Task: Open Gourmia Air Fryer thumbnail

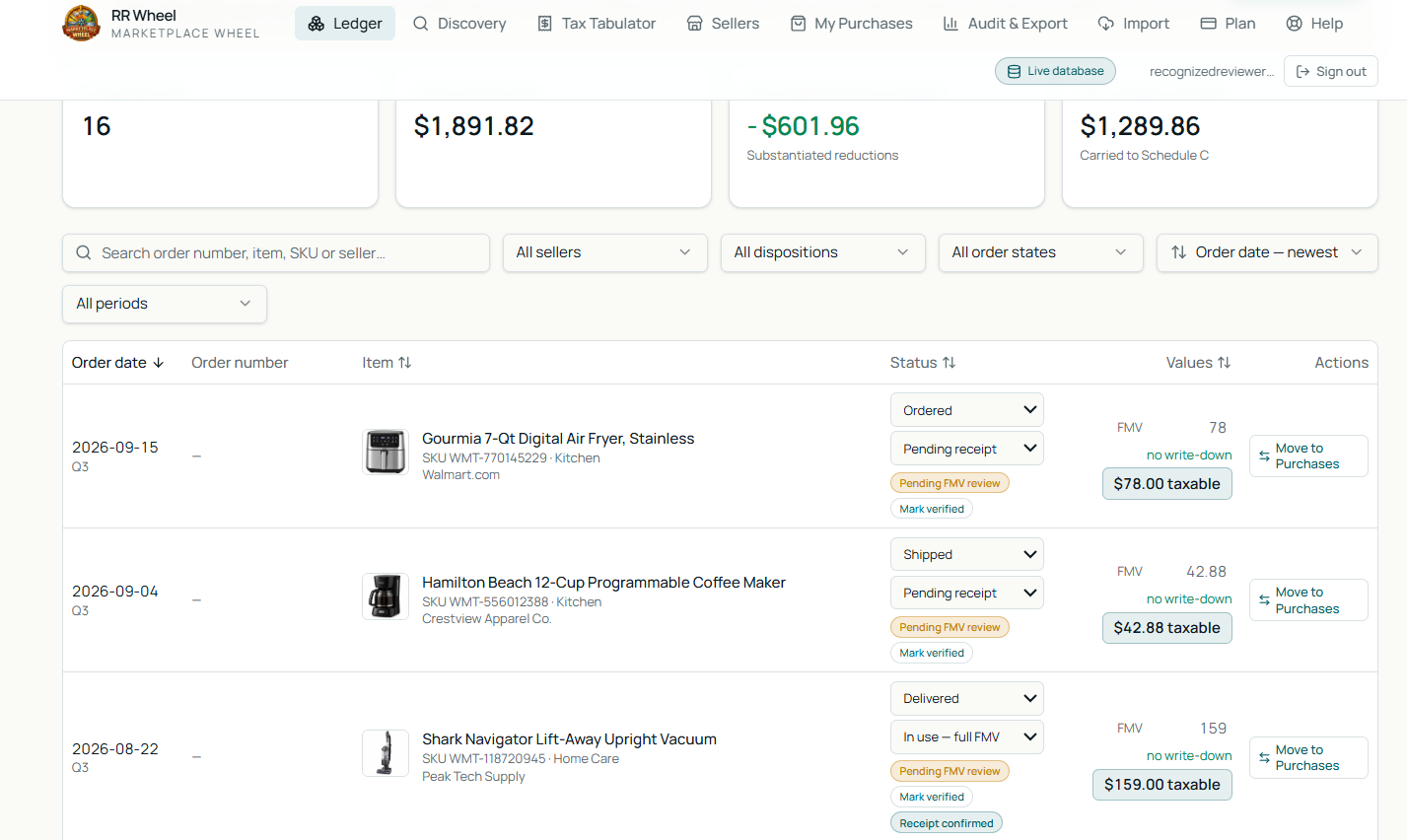Action: 386,453
